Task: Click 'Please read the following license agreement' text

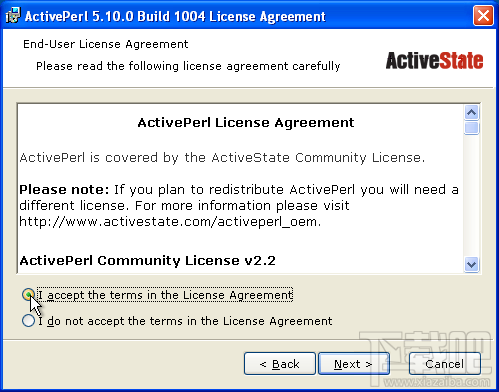Action: (x=188, y=66)
